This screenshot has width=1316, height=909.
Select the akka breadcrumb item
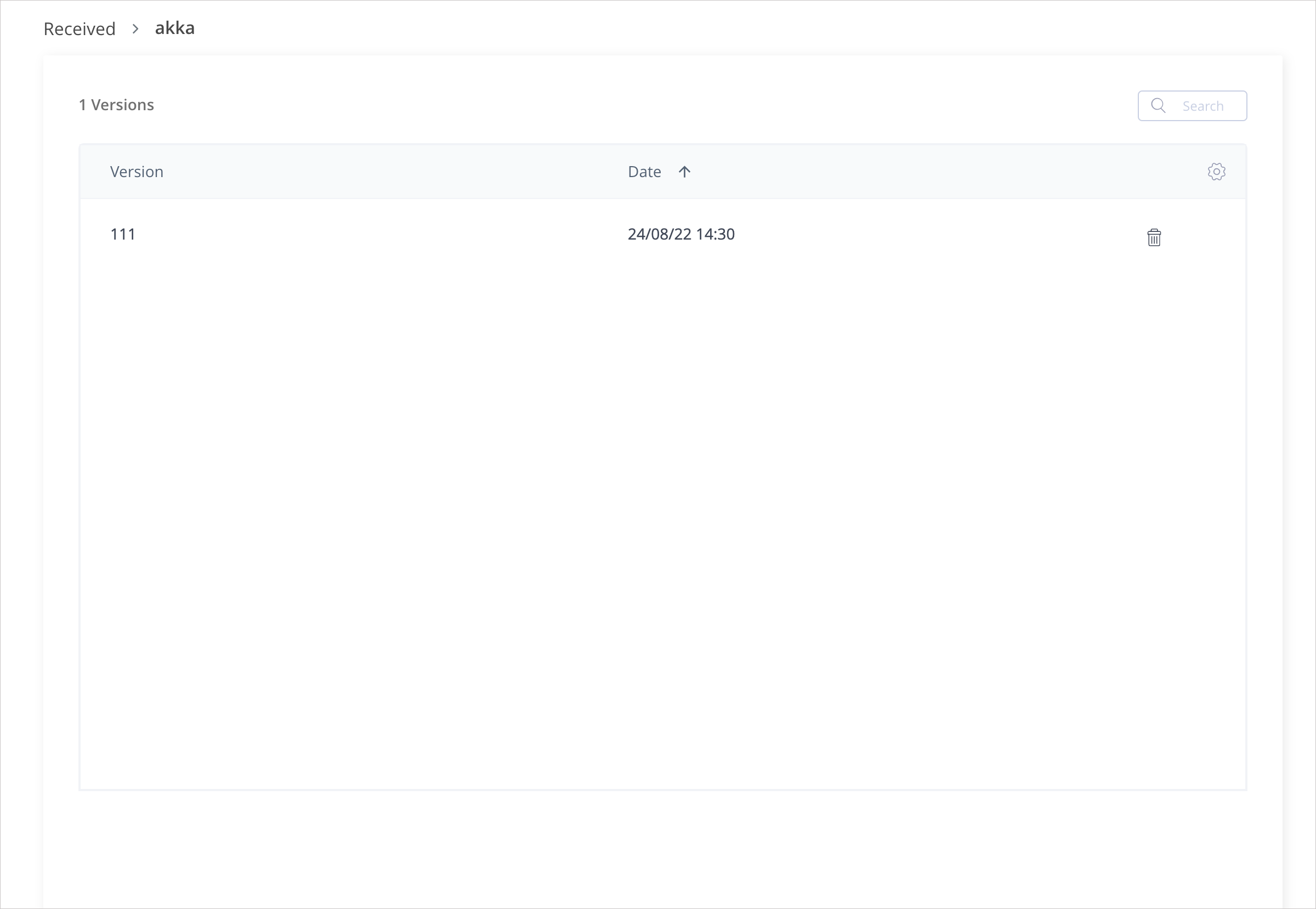174,28
